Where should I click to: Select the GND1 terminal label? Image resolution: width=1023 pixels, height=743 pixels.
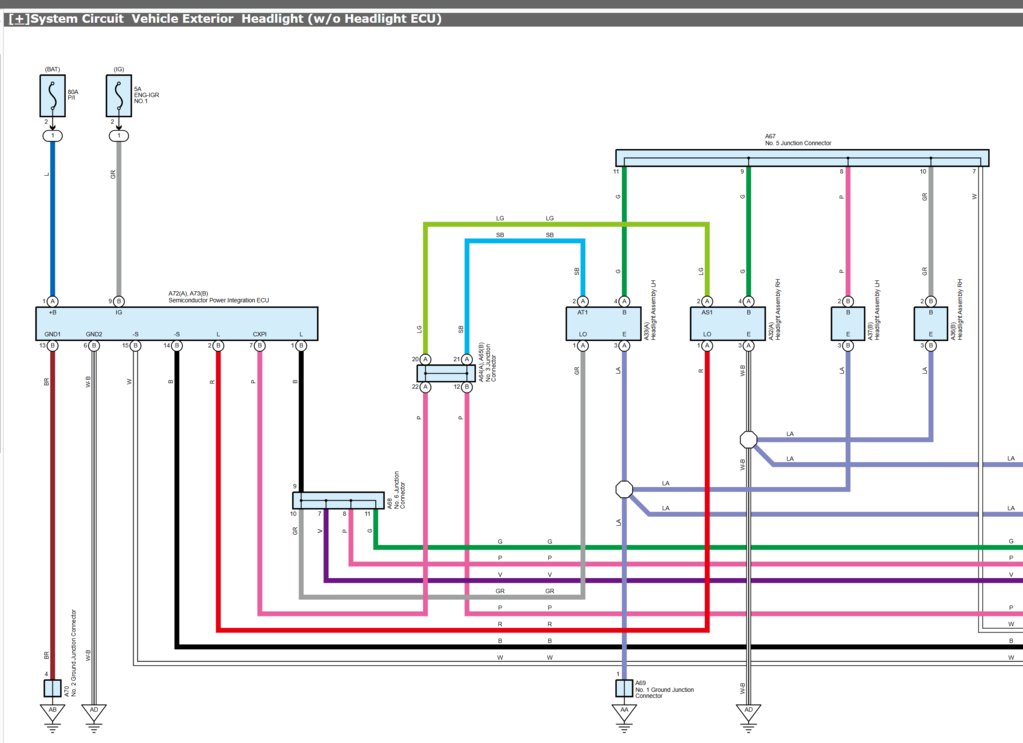pyautogui.click(x=52, y=334)
